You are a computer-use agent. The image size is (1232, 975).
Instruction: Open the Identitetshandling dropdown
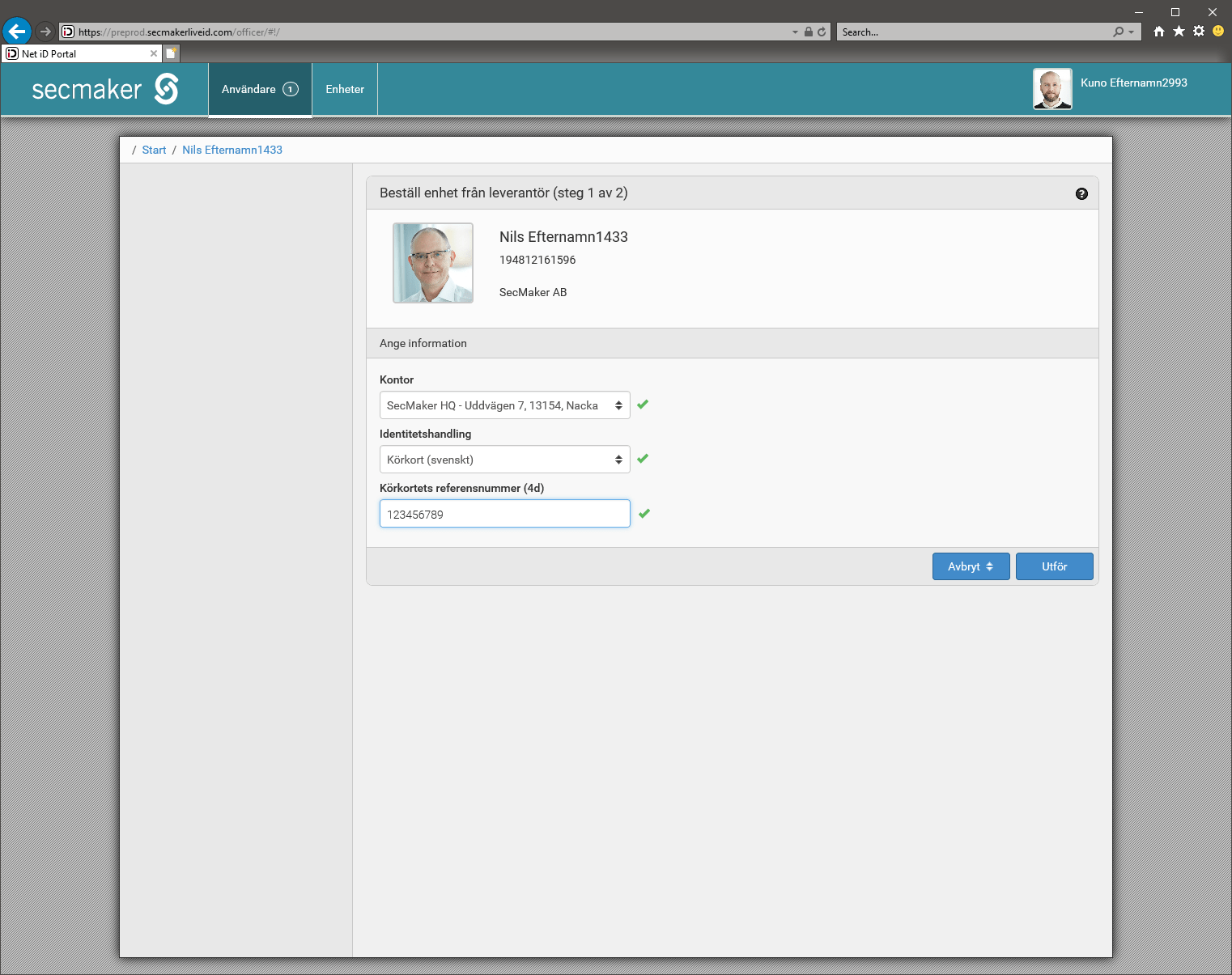click(504, 460)
